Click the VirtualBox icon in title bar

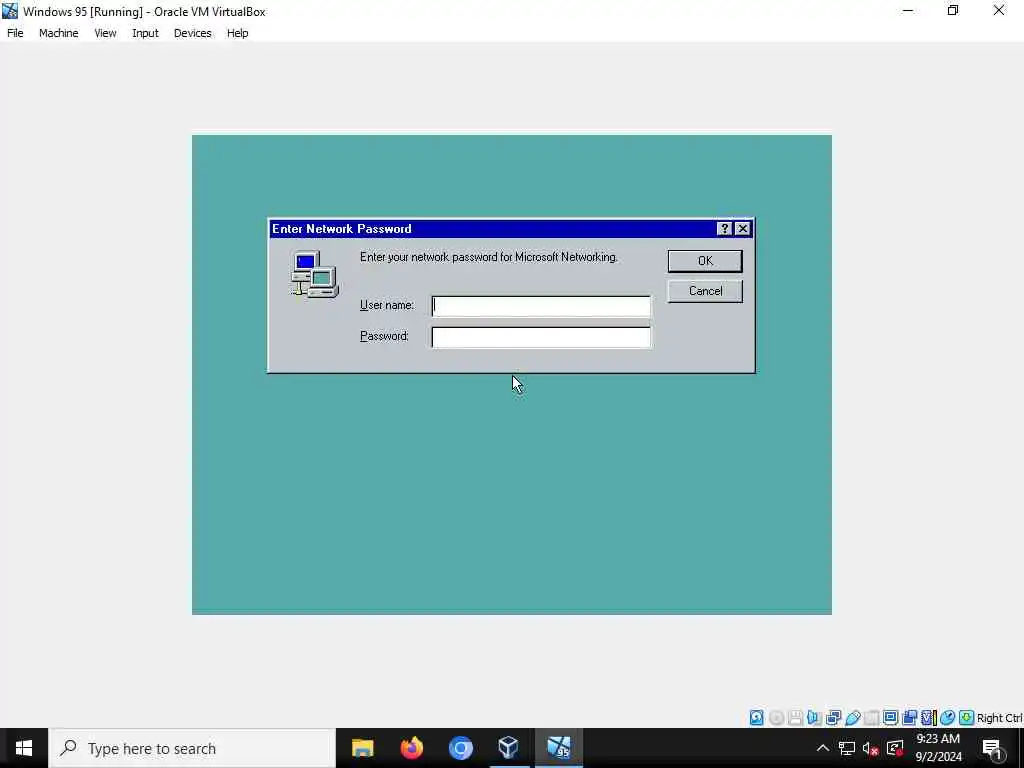point(10,11)
